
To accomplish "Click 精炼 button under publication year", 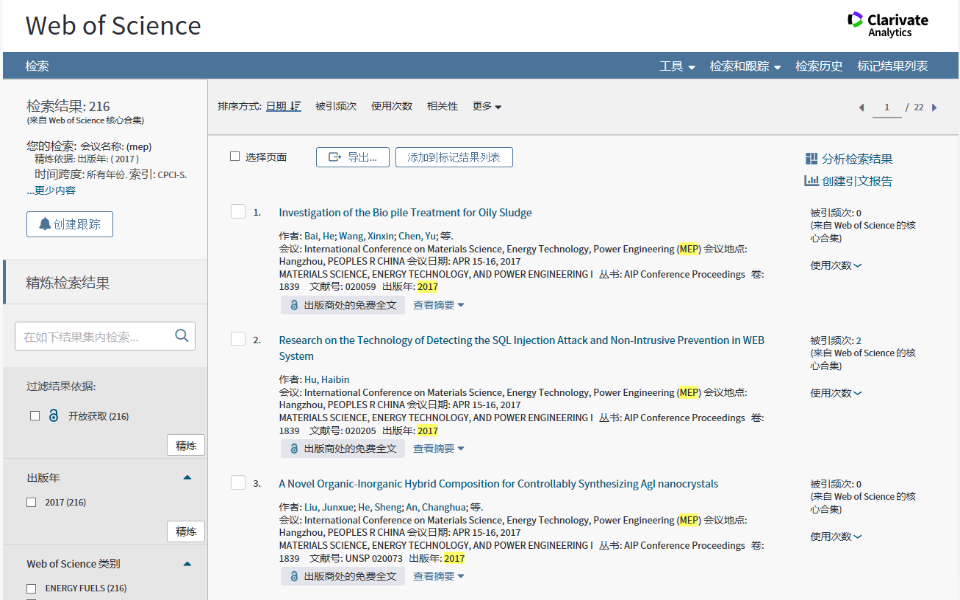I will [186, 531].
